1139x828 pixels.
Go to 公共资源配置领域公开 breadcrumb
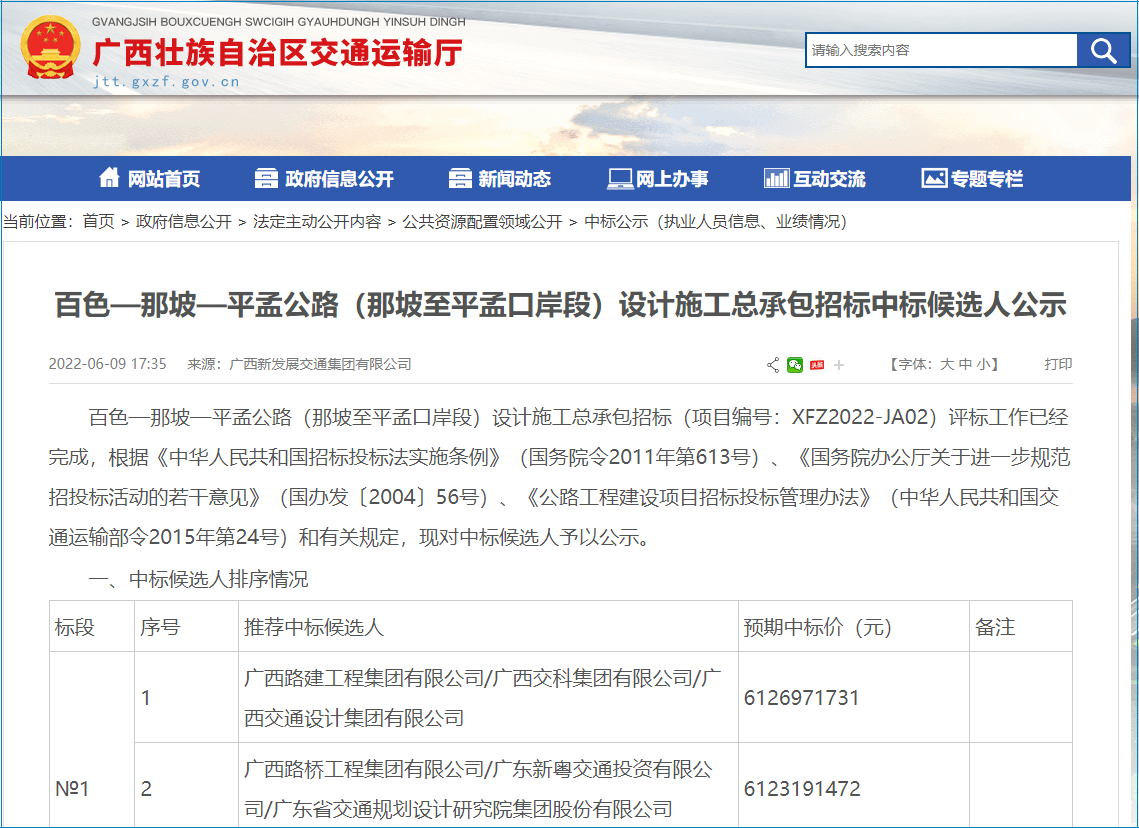[x=482, y=222]
